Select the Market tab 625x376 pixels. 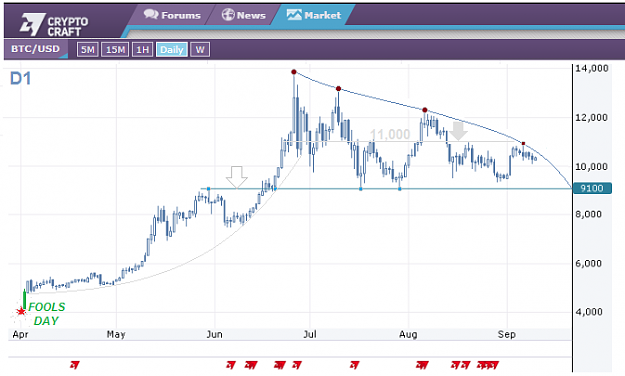pos(314,15)
